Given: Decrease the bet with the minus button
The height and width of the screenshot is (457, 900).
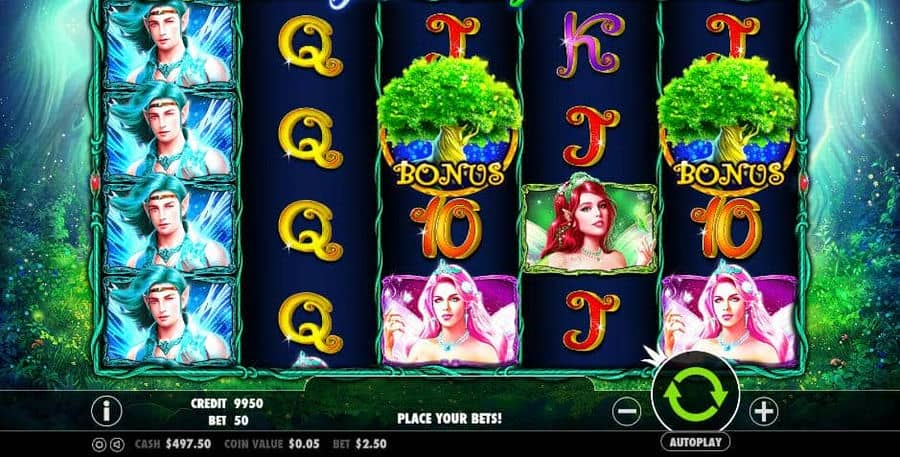Looking at the screenshot, I should (x=627, y=411).
